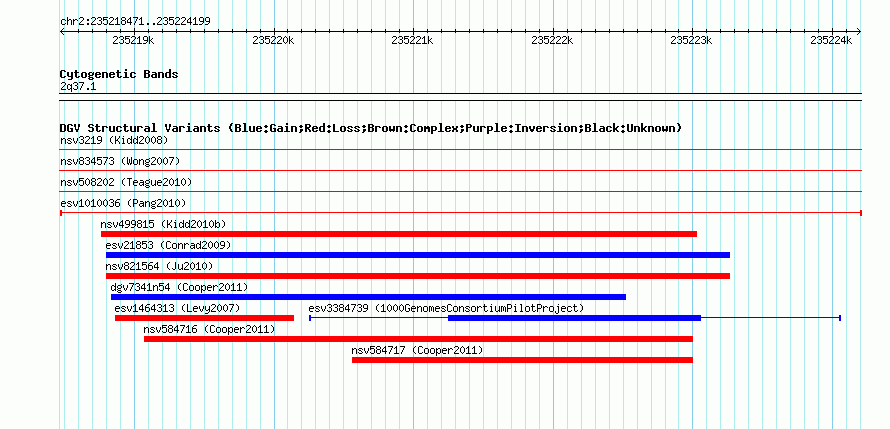Click the 2q37.1 band label
Viewport: 890px width, 429px height.
coord(77,87)
